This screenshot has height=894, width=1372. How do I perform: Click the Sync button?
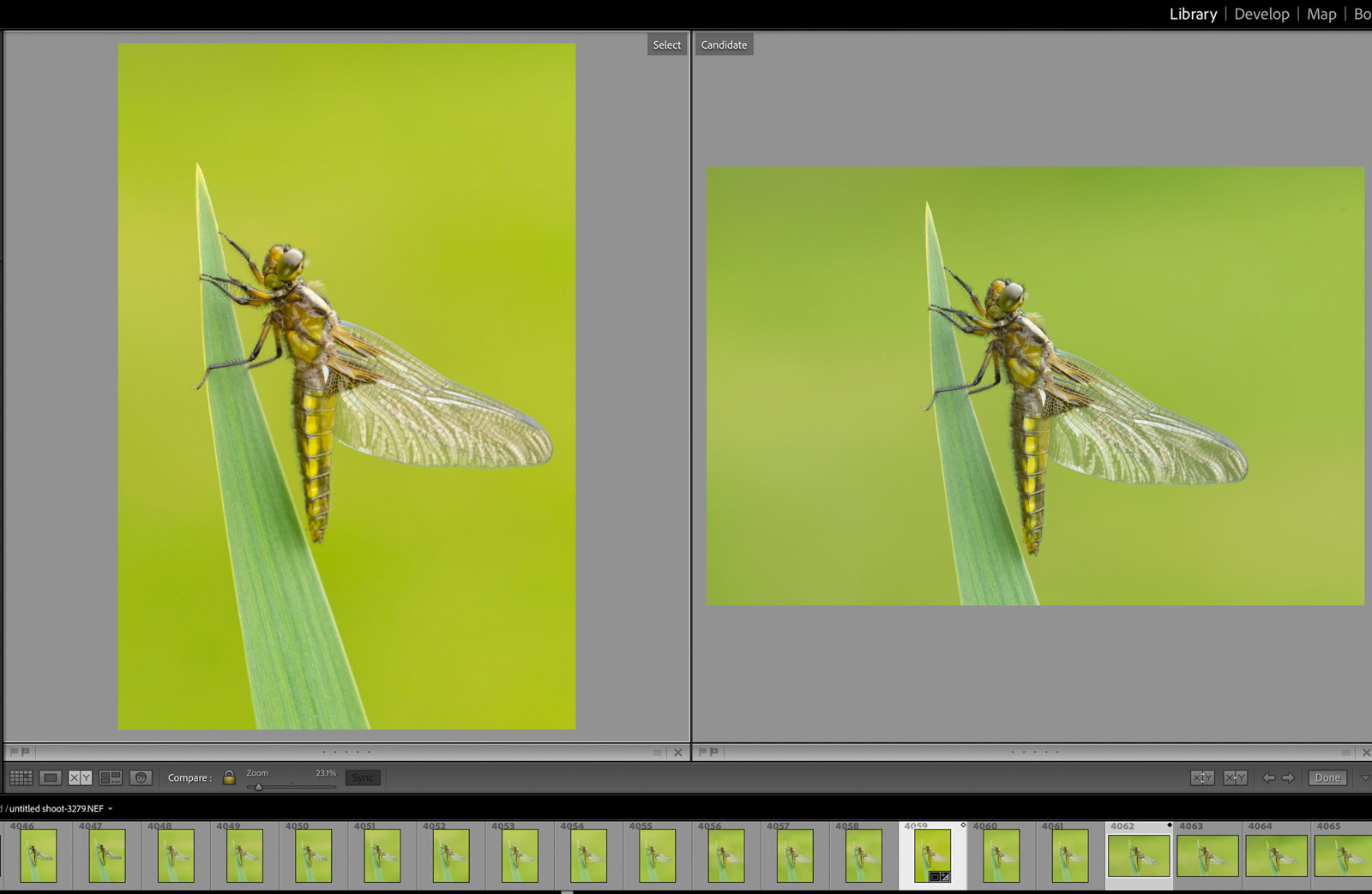pyautogui.click(x=362, y=777)
